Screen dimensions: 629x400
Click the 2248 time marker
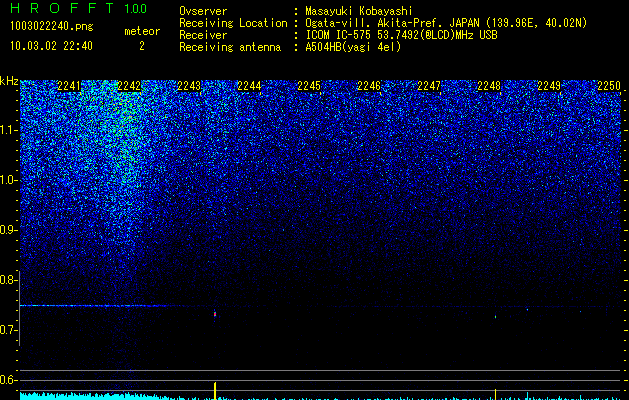click(489, 86)
